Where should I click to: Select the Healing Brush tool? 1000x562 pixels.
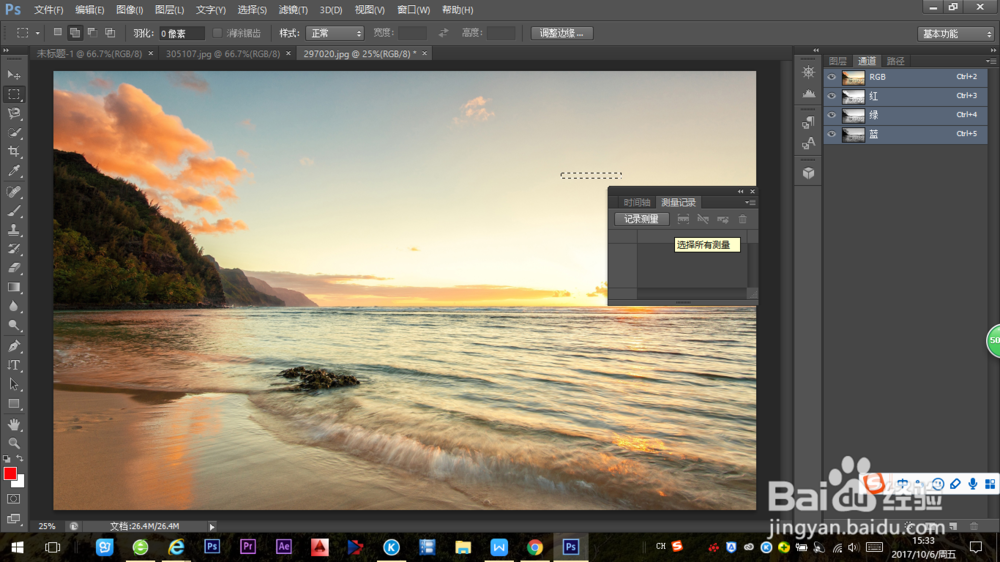click(13, 191)
